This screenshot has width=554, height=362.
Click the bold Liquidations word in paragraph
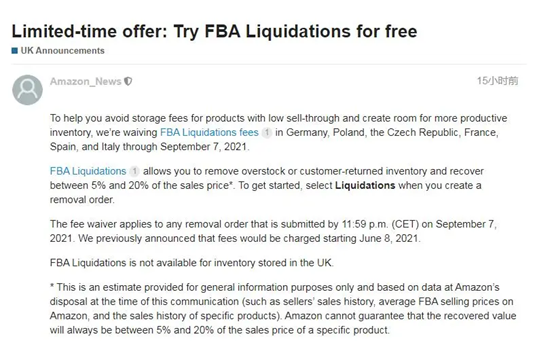click(x=365, y=185)
